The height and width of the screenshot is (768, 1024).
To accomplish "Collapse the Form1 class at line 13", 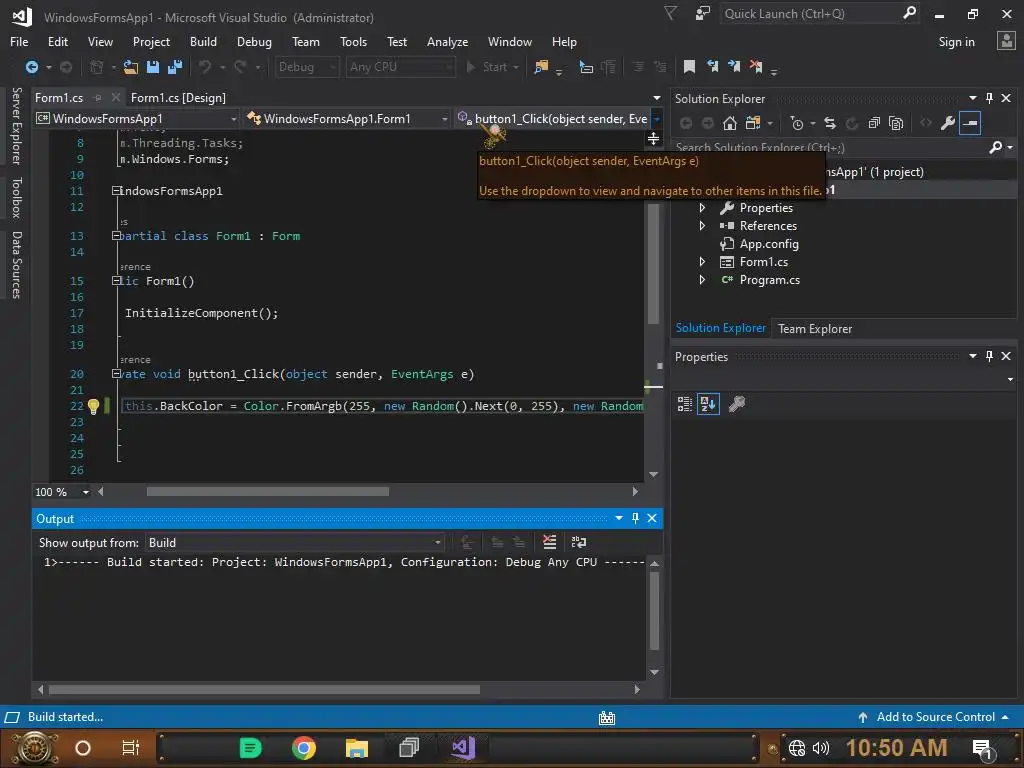I will point(116,236).
